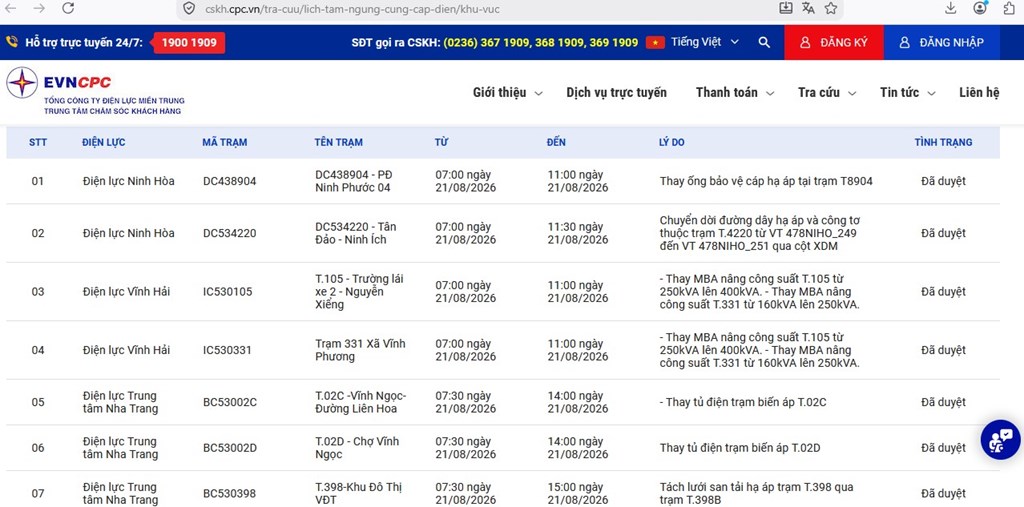Click the browser back arrow

pos(10,8)
